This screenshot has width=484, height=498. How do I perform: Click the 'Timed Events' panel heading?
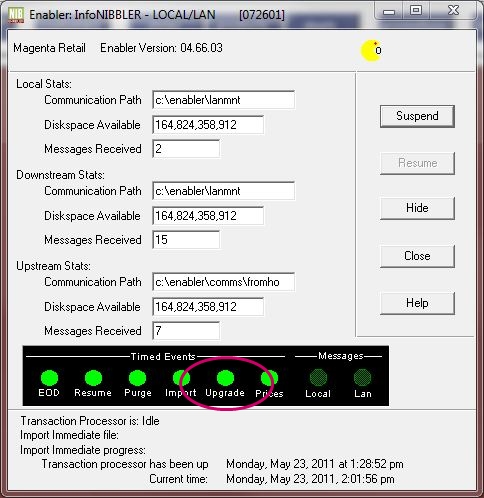click(163, 357)
